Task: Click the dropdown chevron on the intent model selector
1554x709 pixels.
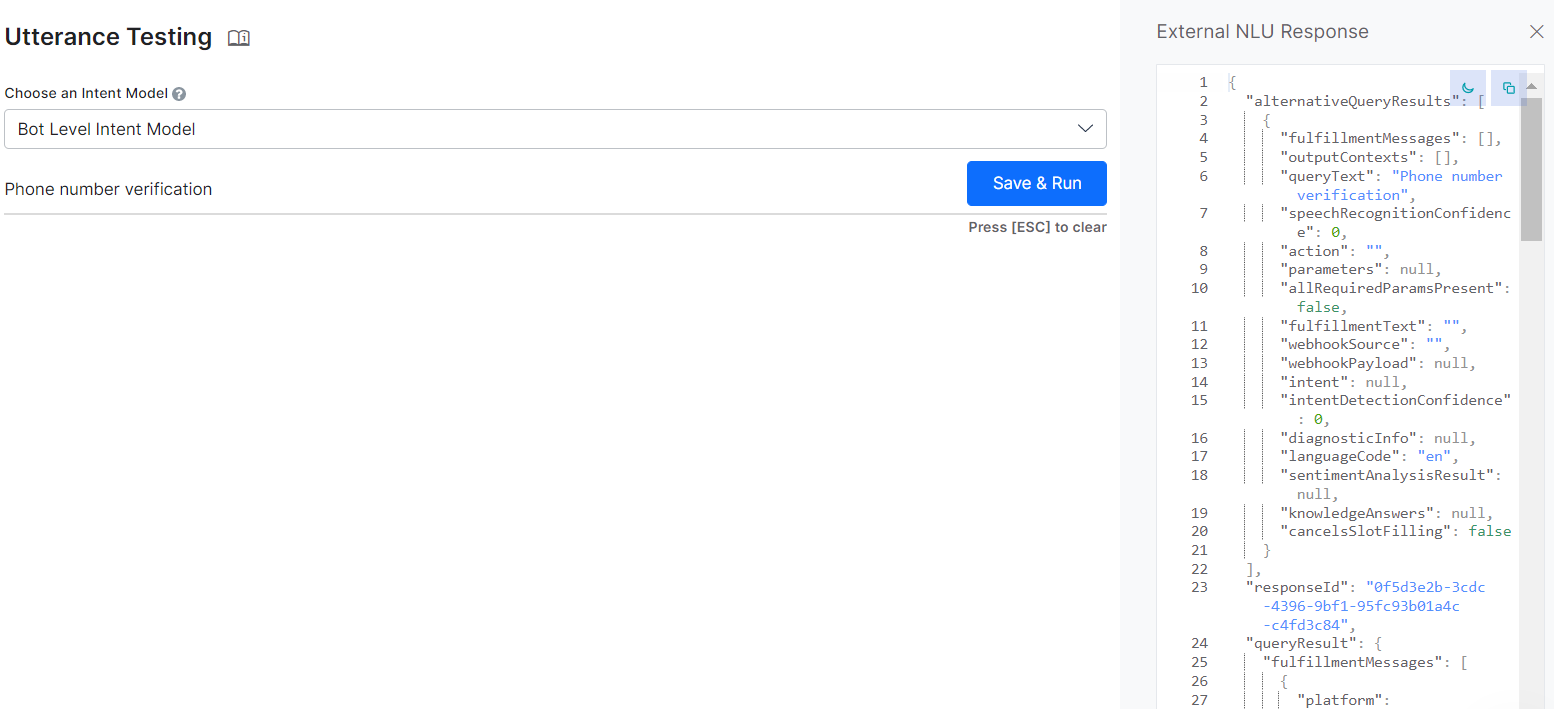Action: [x=1085, y=129]
